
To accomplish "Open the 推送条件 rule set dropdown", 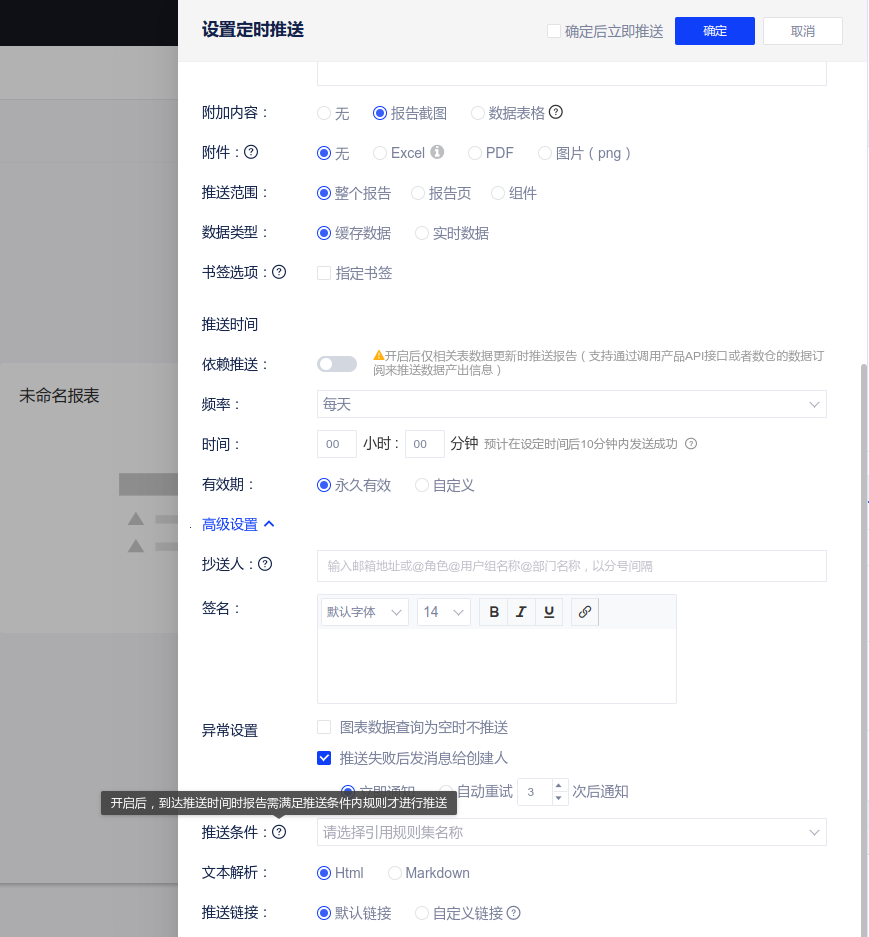I will point(571,832).
